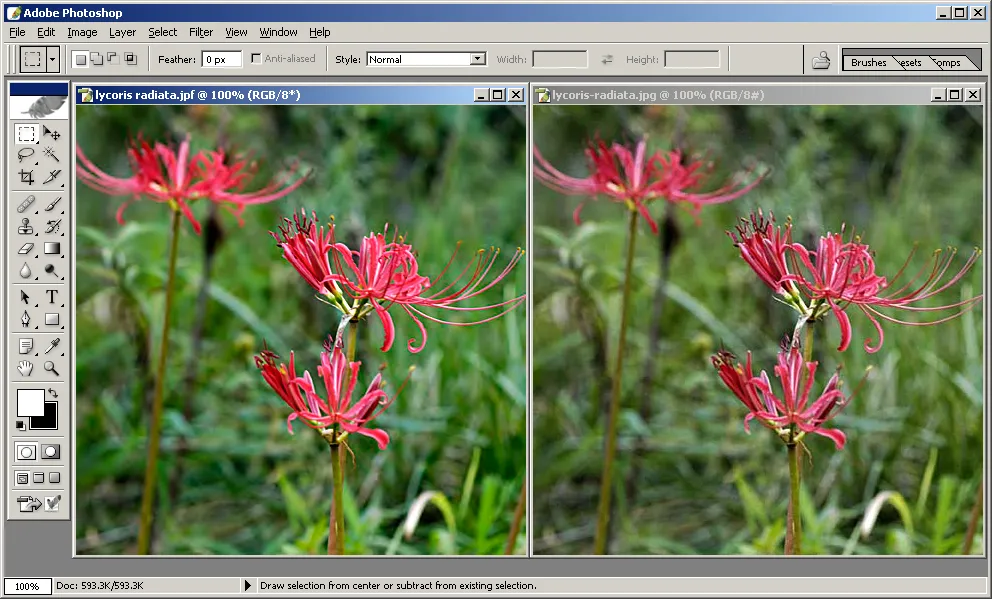Screen dimensions: 992x599
Task: Select the Lasso tool
Action: (26, 155)
